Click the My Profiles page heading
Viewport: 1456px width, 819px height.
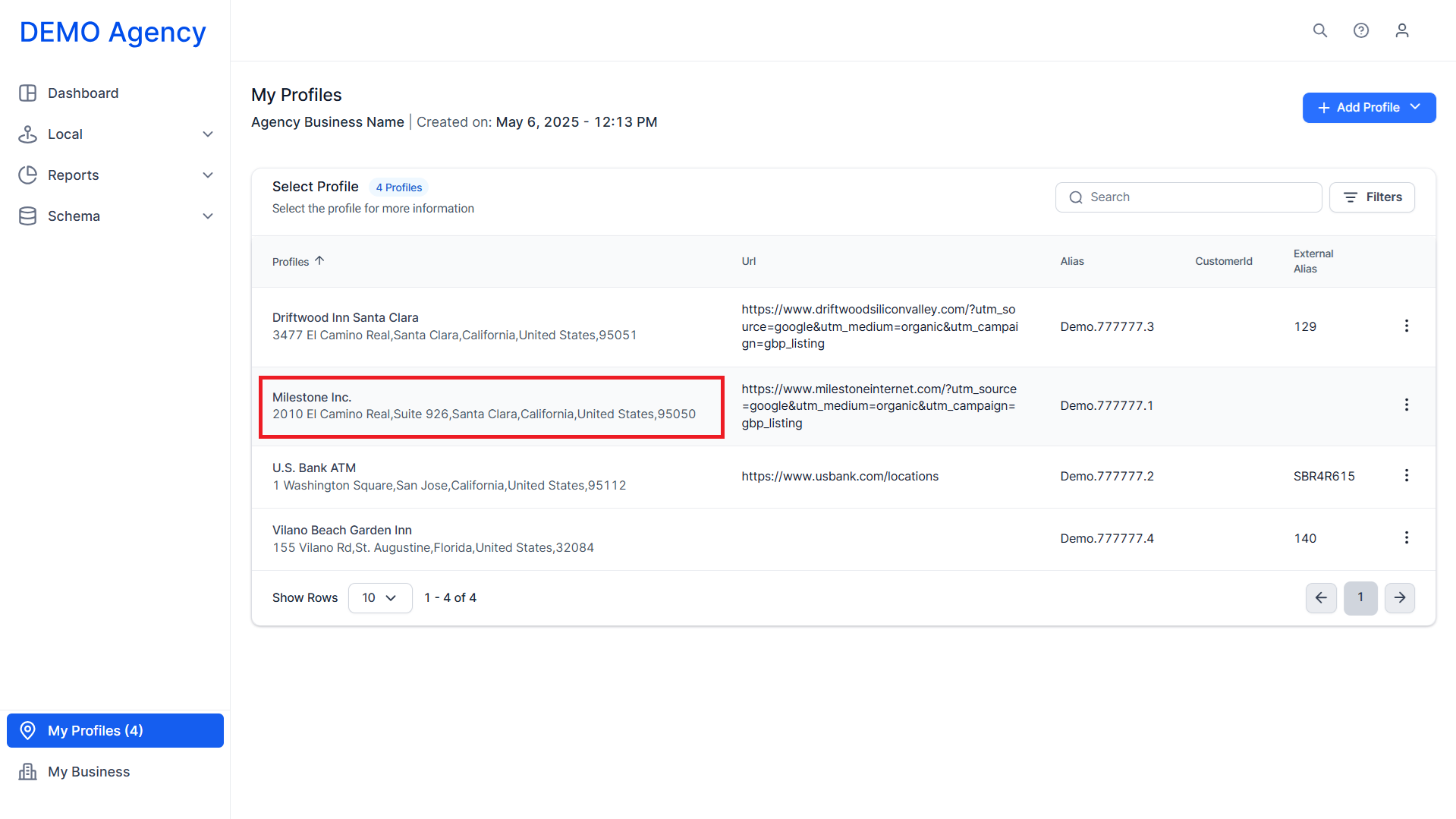(x=297, y=95)
